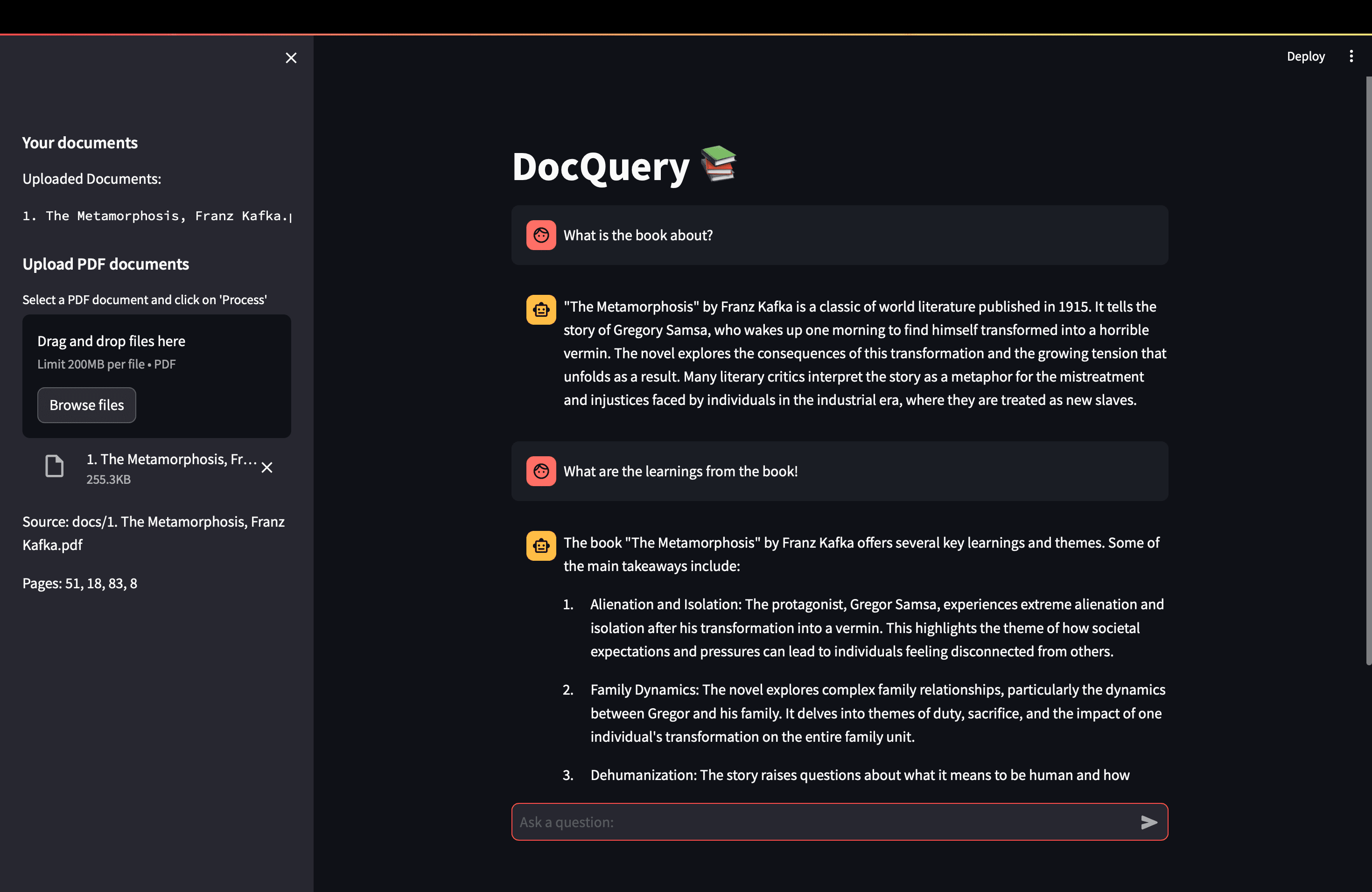Collapse the documents sidebar
The image size is (1372, 892).
pyautogui.click(x=291, y=58)
